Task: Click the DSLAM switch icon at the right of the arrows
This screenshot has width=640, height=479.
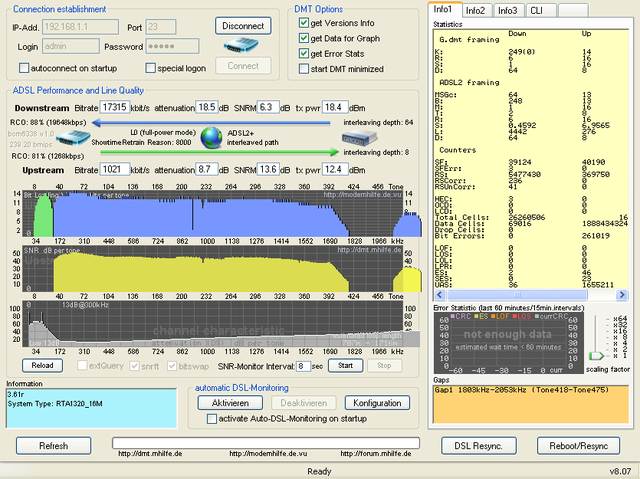Action: [x=359, y=137]
